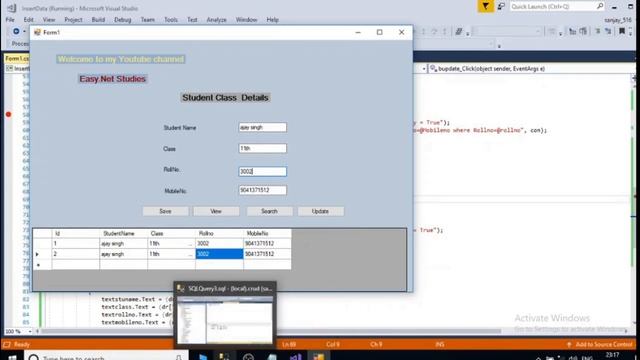
Task: Select the highlighted 3002 cell in row 2
Action: point(219,254)
